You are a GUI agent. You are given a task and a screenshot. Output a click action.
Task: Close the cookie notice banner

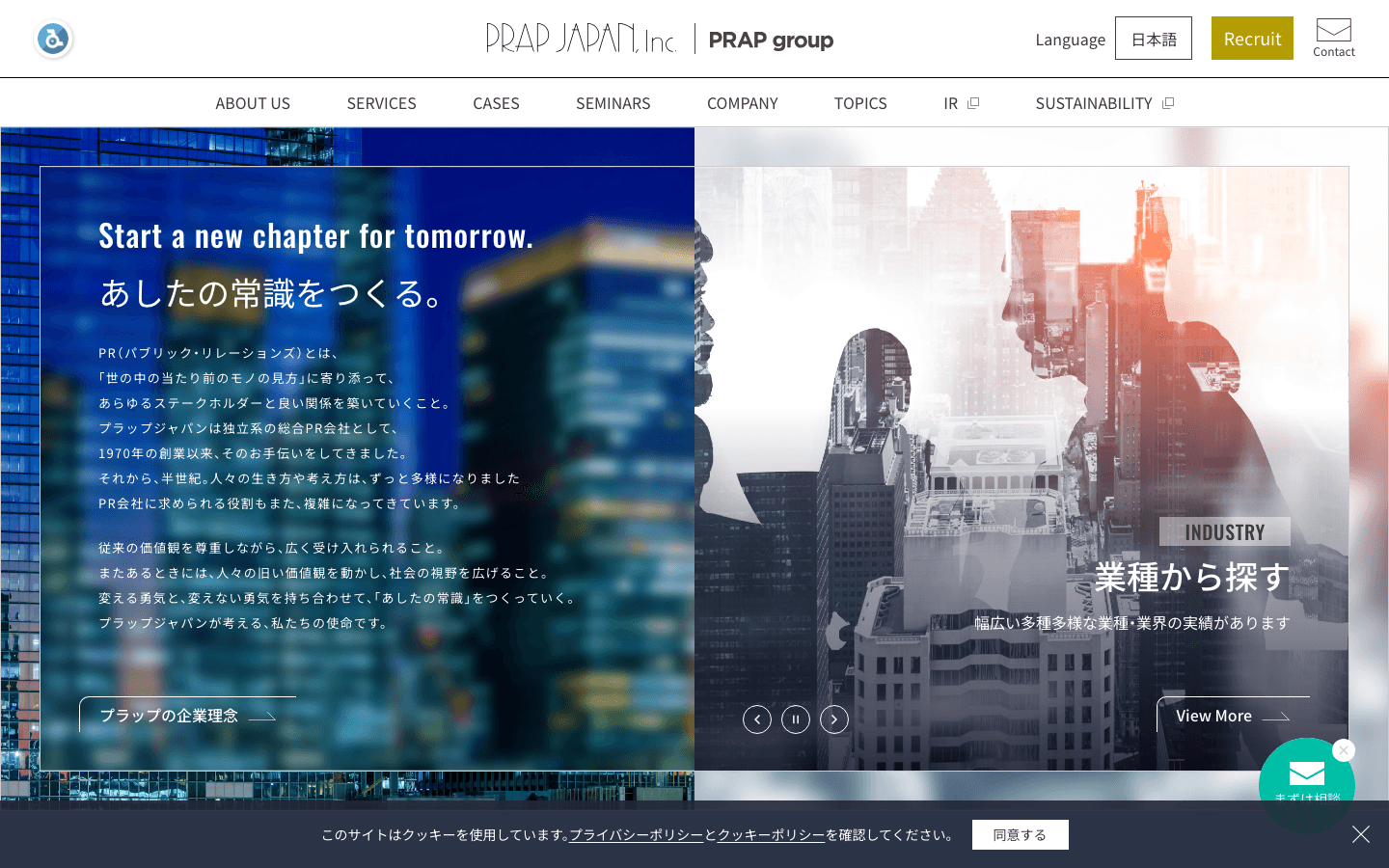[1361, 834]
